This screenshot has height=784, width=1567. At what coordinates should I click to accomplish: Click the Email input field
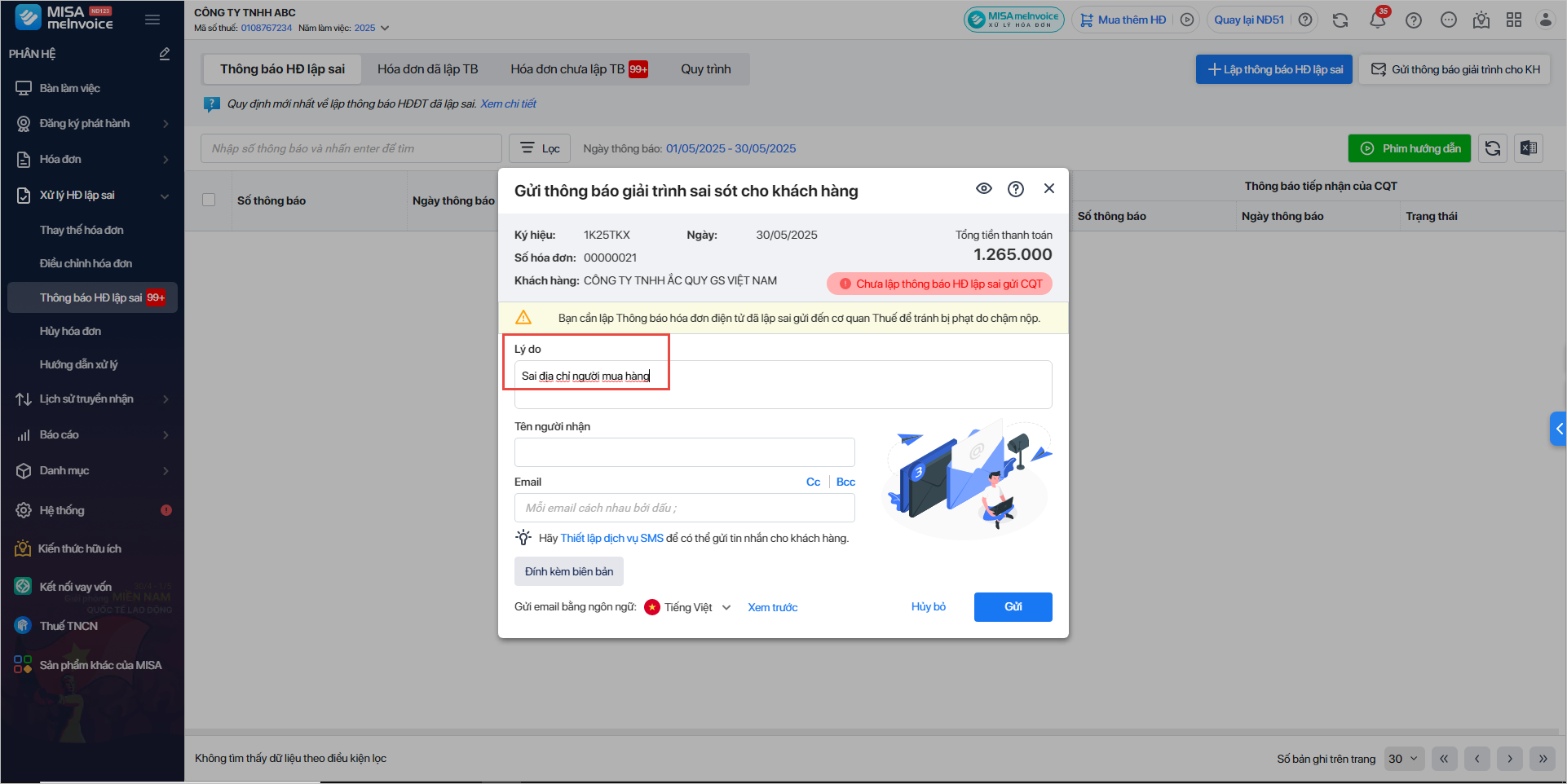coord(684,508)
